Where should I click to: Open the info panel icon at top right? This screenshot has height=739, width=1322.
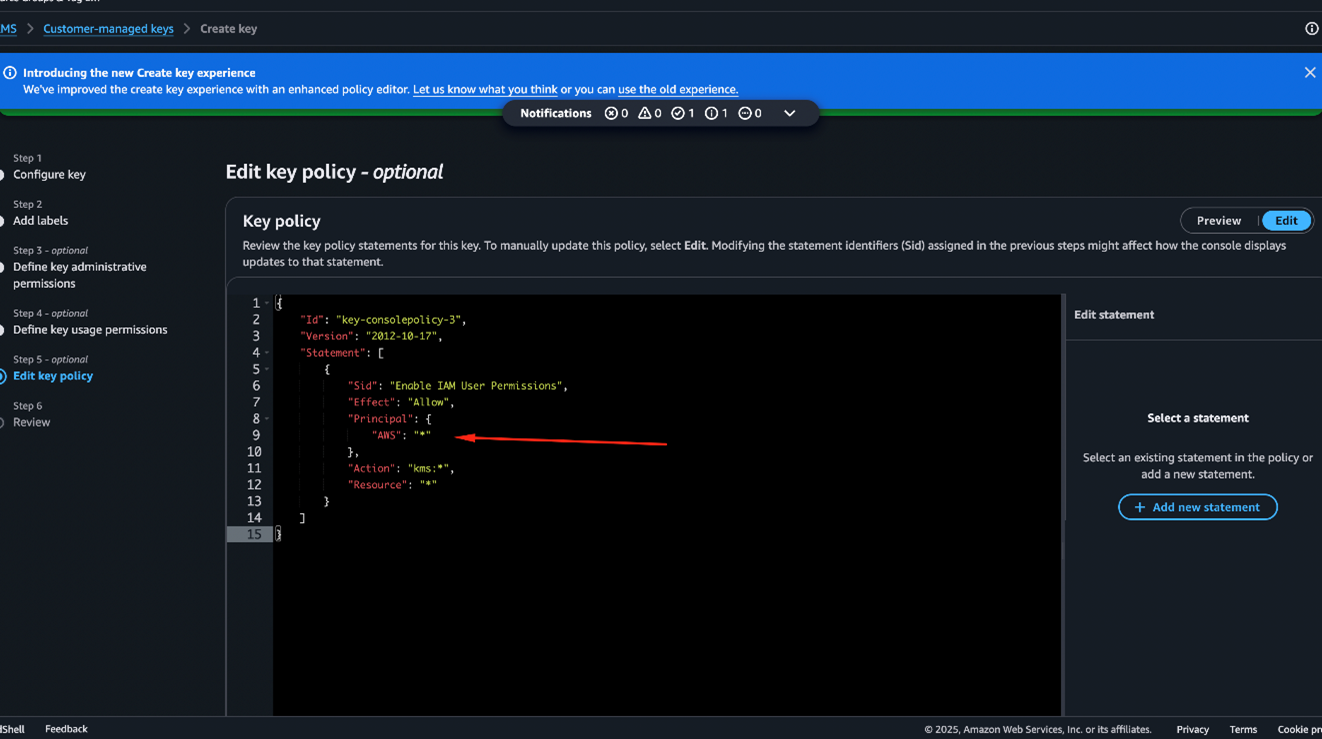(1311, 29)
